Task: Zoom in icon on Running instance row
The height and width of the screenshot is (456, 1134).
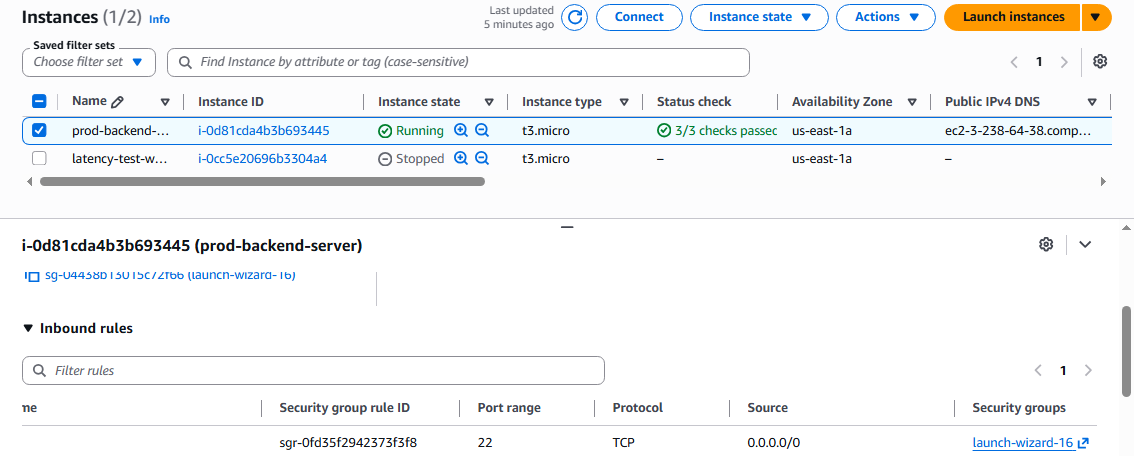Action: click(461, 131)
